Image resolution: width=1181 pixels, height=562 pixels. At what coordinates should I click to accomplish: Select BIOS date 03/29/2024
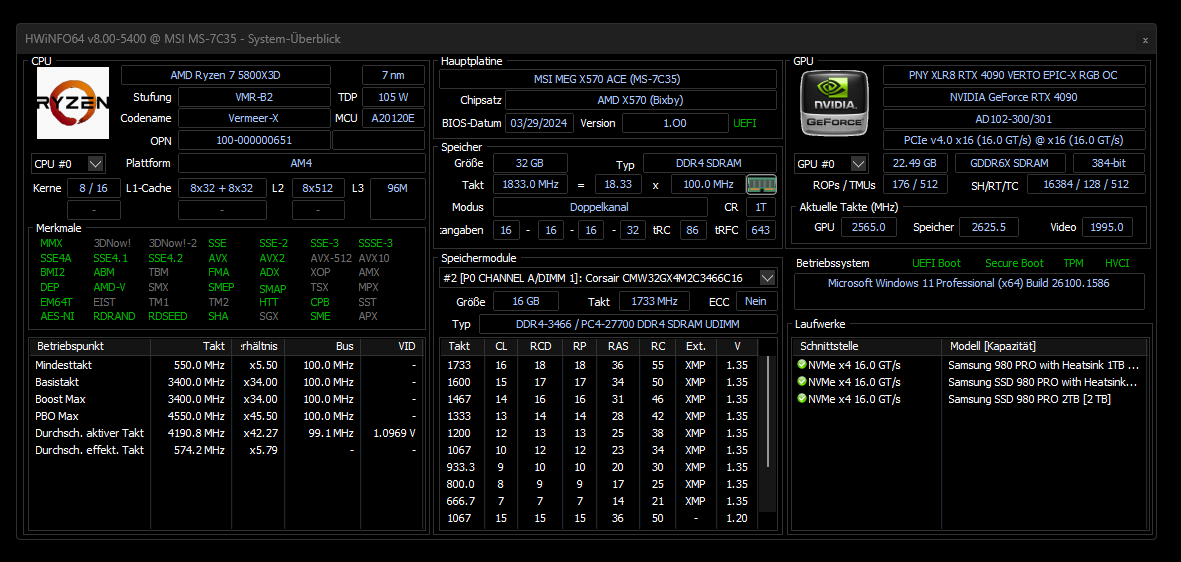click(x=539, y=123)
